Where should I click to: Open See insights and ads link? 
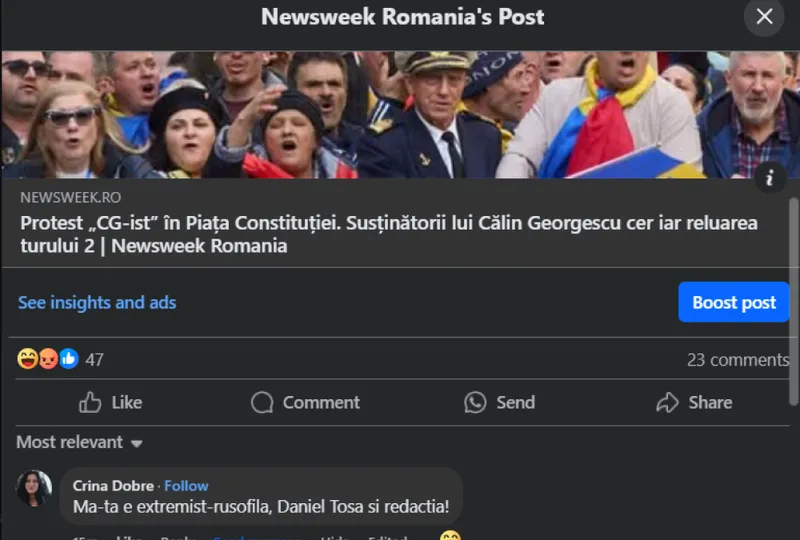click(97, 302)
